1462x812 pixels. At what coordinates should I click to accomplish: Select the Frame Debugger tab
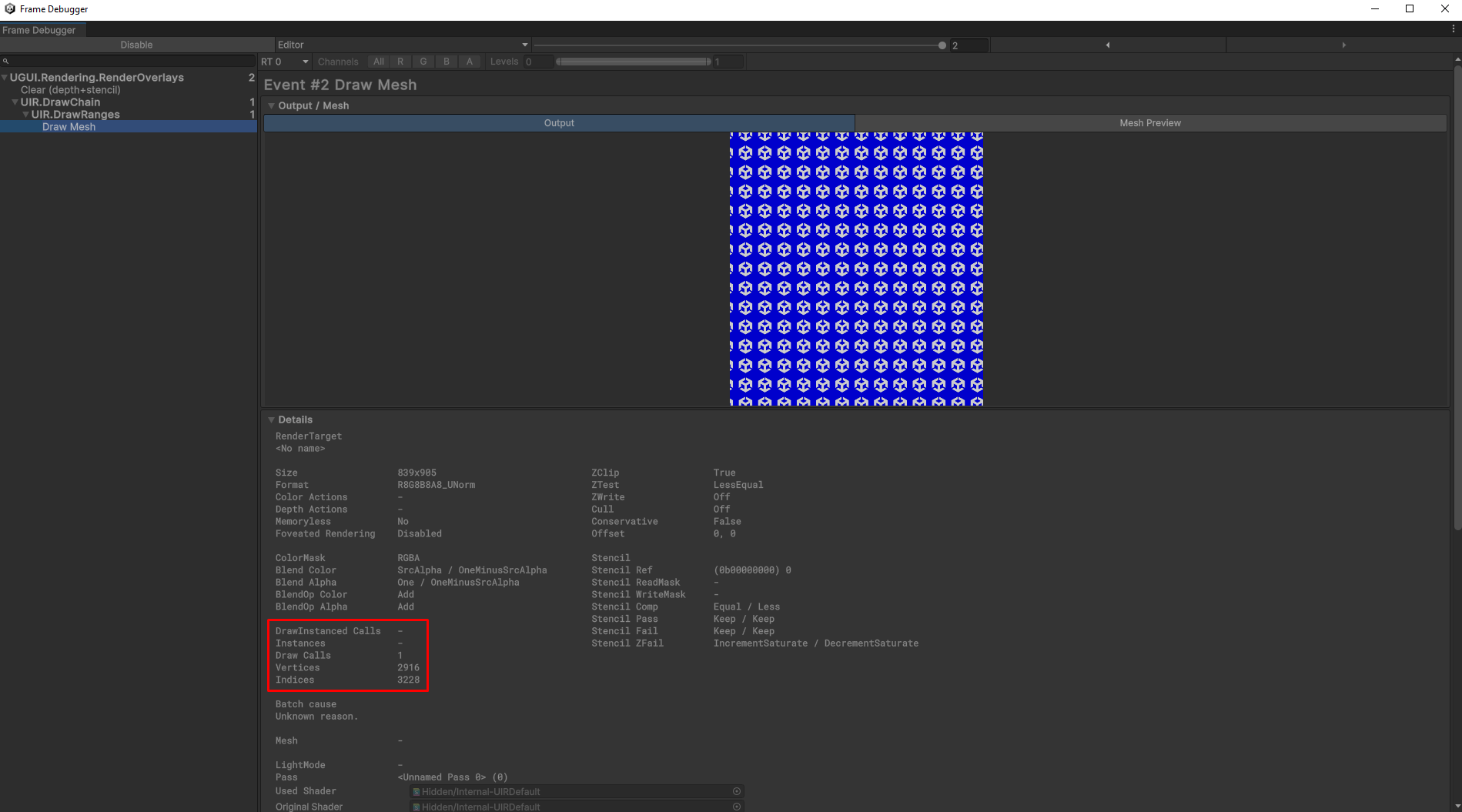(x=40, y=30)
